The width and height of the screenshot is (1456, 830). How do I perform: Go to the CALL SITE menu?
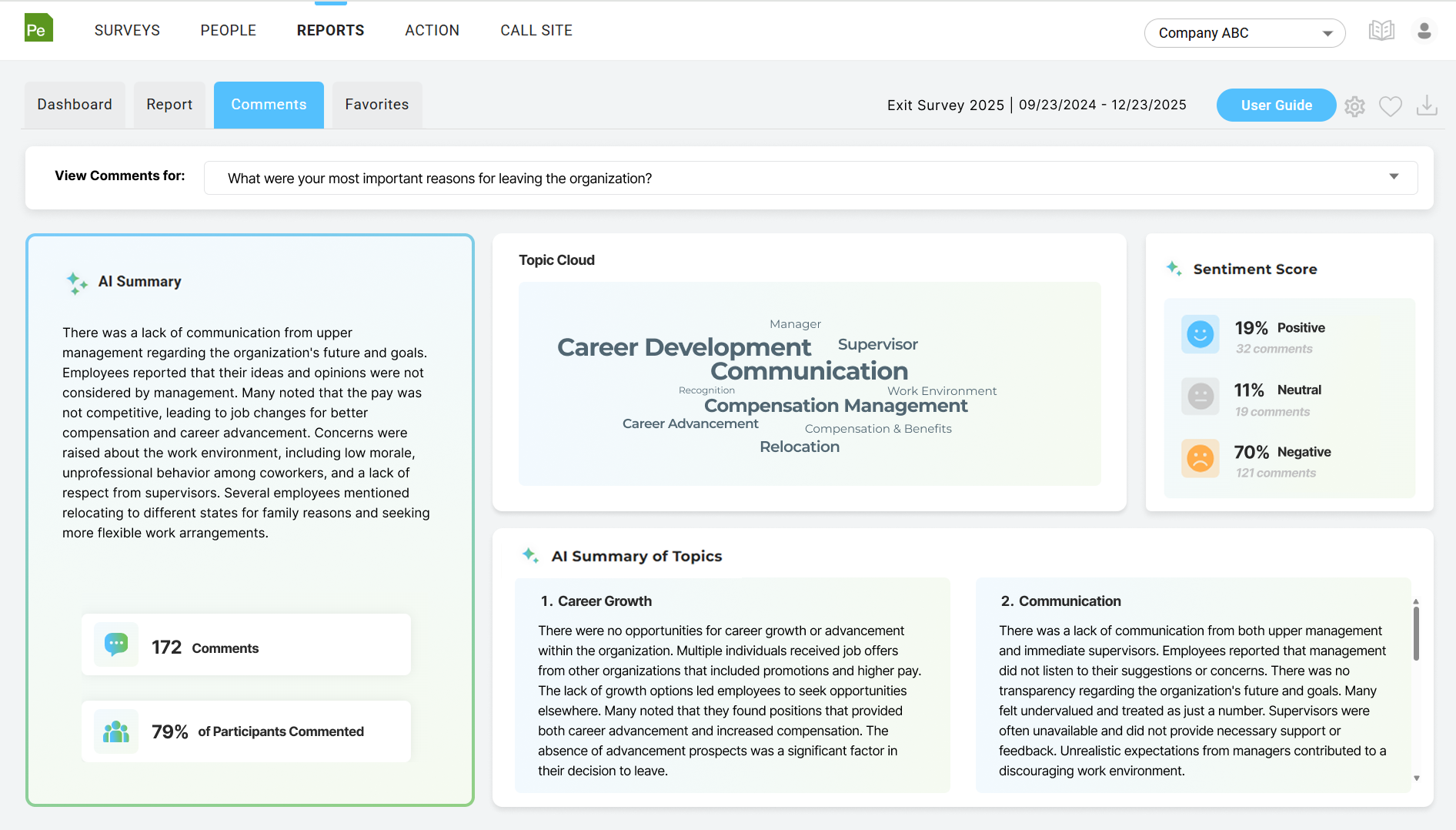pos(536,31)
